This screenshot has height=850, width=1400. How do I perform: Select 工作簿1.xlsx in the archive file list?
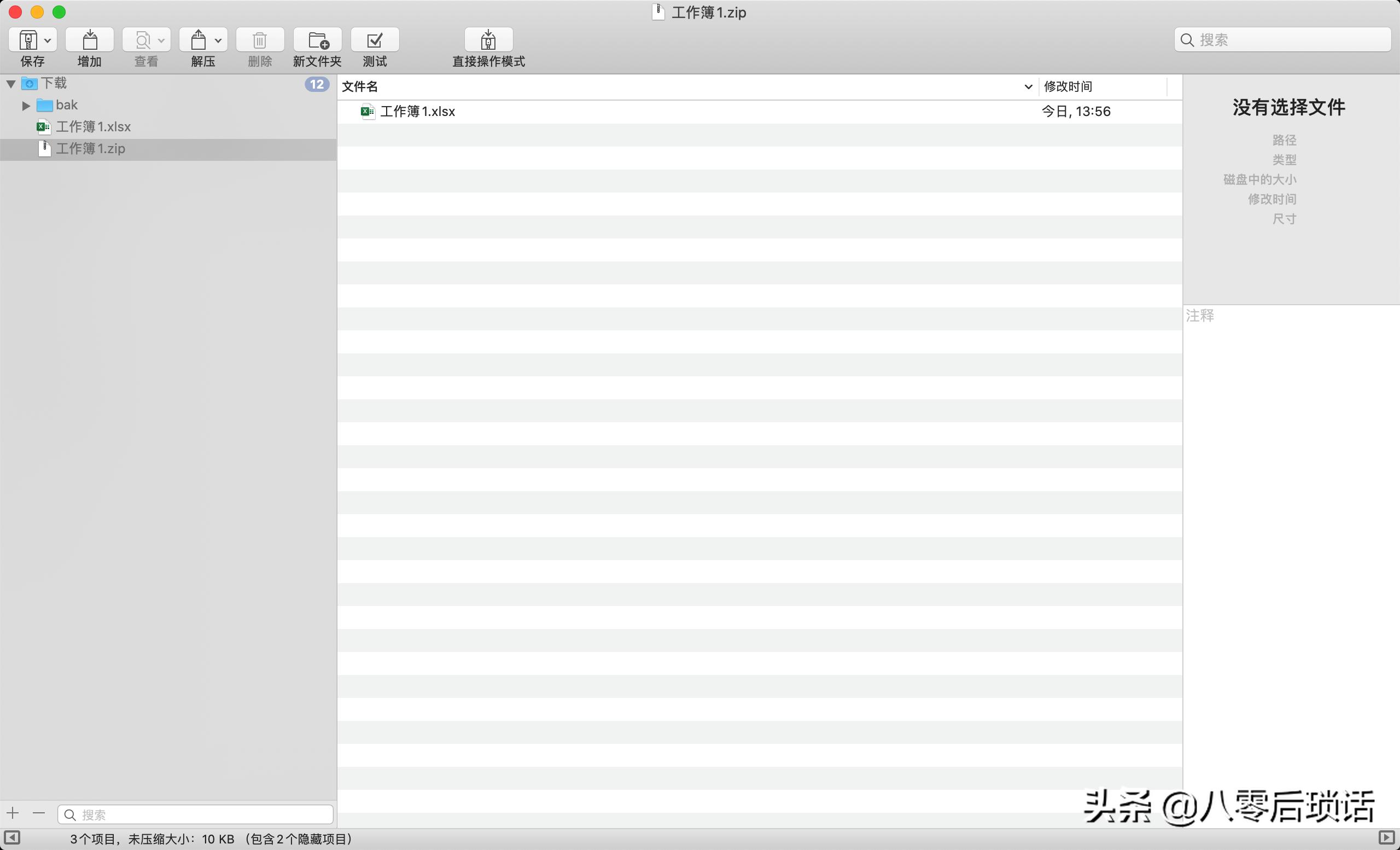coord(417,112)
